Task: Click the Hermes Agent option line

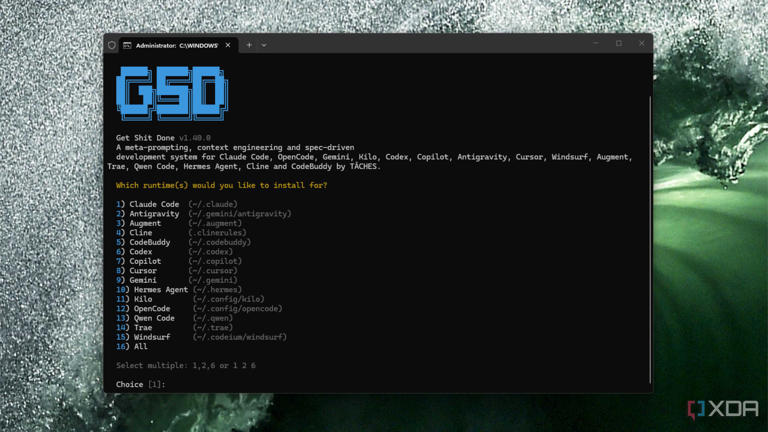Action: coord(179,289)
